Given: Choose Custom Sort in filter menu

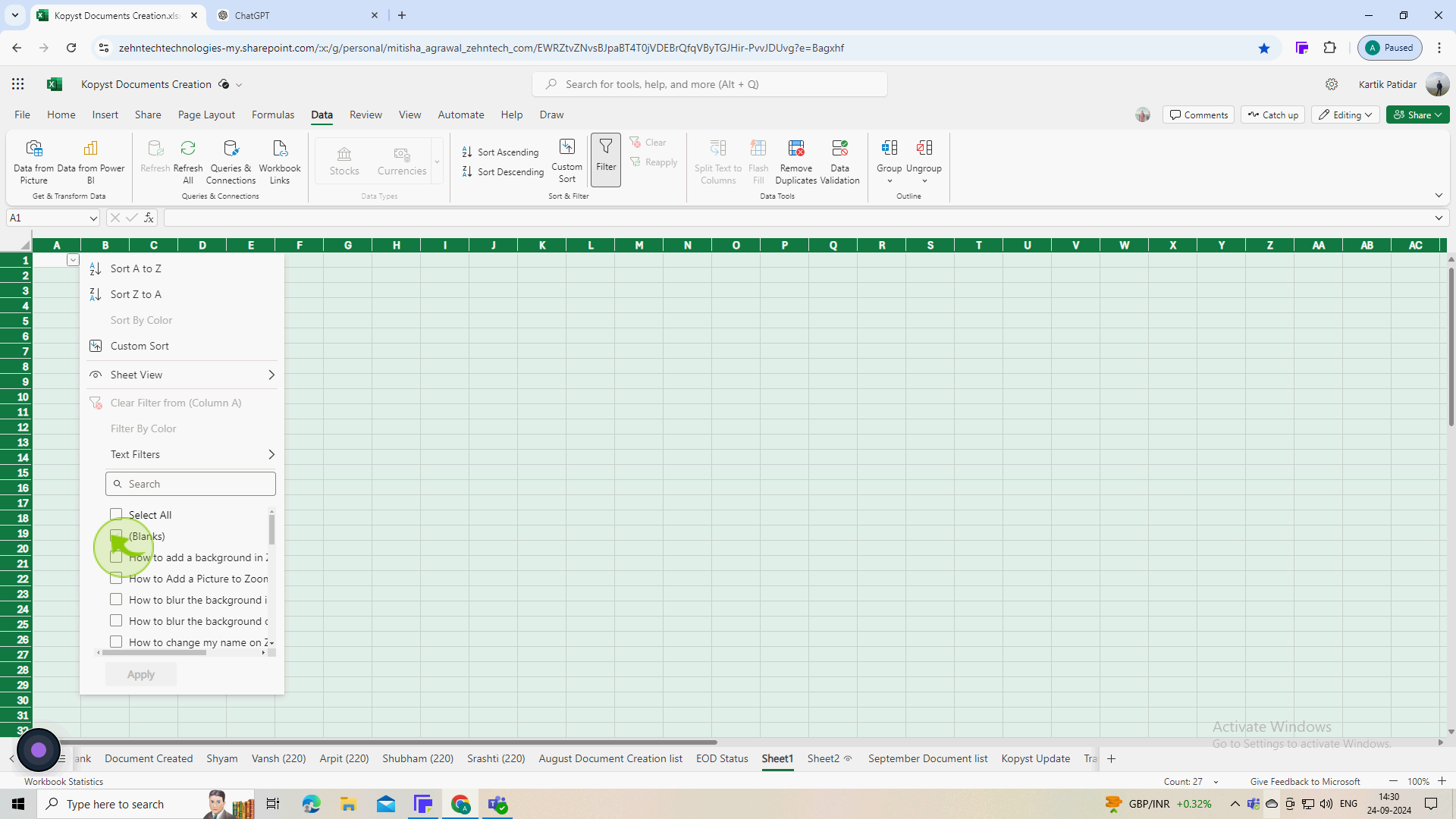Looking at the screenshot, I should click(182, 346).
